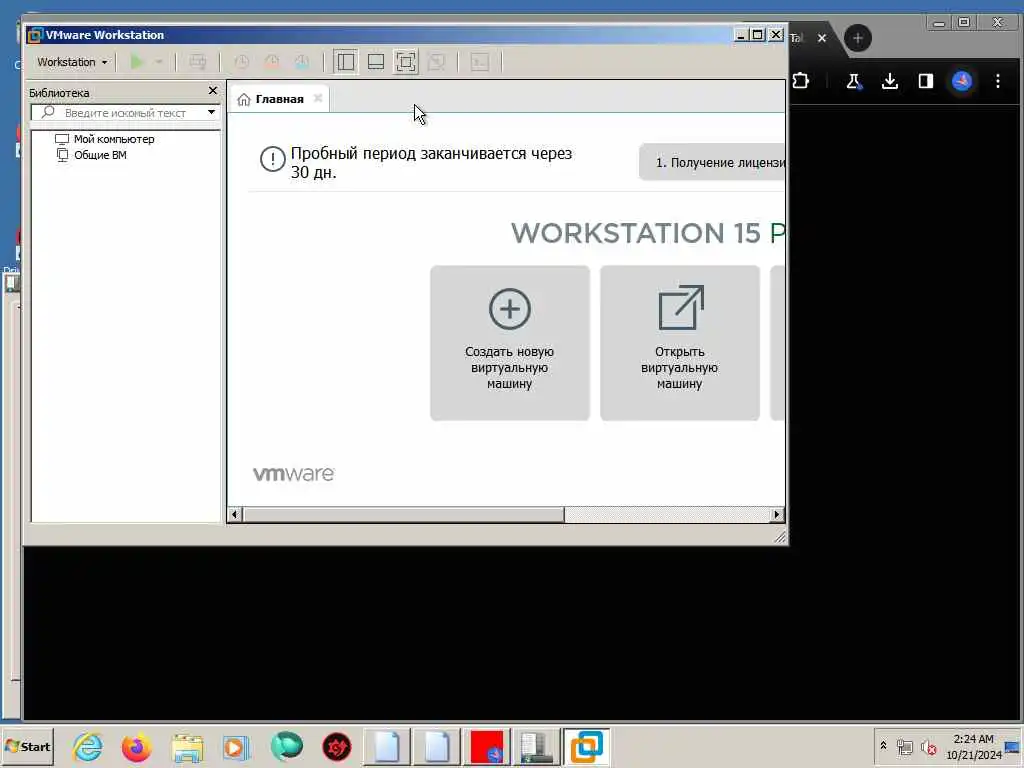Click the Revert Snapshot toolbar icon
This screenshot has width=1024, height=768.
(x=272, y=62)
